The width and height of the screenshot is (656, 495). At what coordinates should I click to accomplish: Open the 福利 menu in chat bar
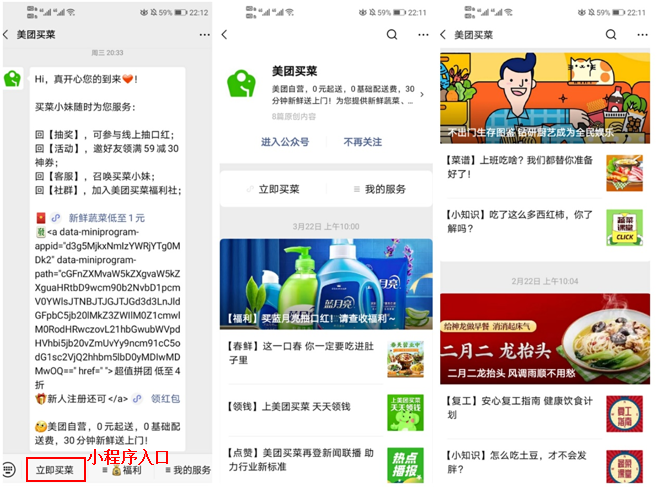coord(122,470)
